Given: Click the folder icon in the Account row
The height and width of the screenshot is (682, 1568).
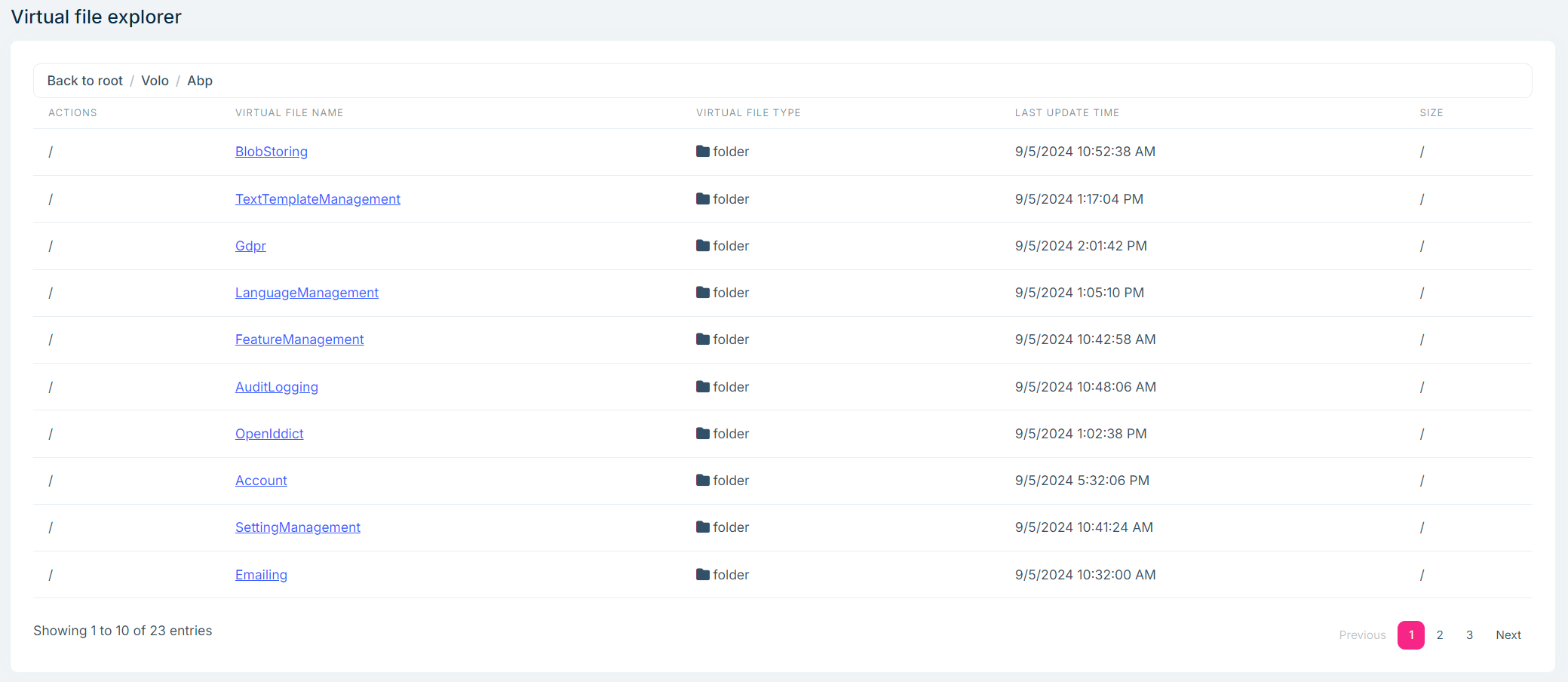Looking at the screenshot, I should coord(703,481).
